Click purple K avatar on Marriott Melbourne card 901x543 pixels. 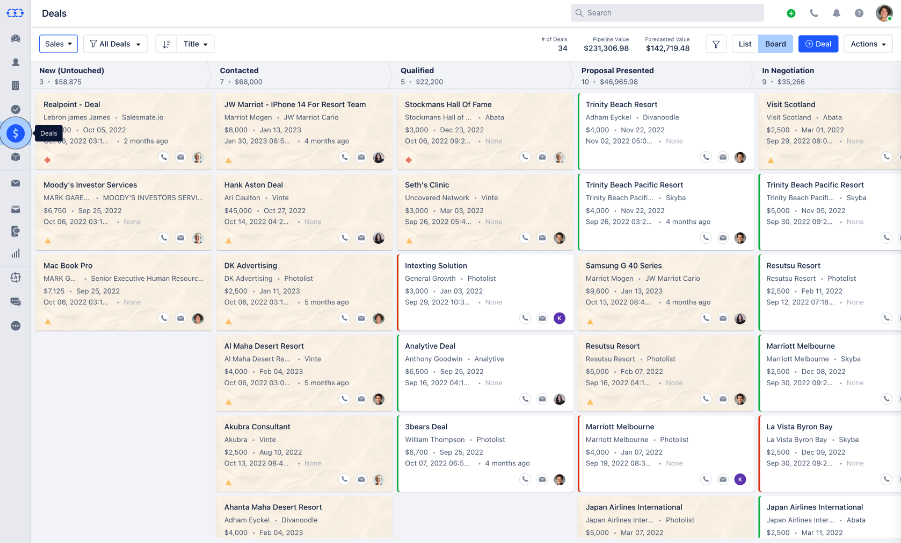pos(740,479)
